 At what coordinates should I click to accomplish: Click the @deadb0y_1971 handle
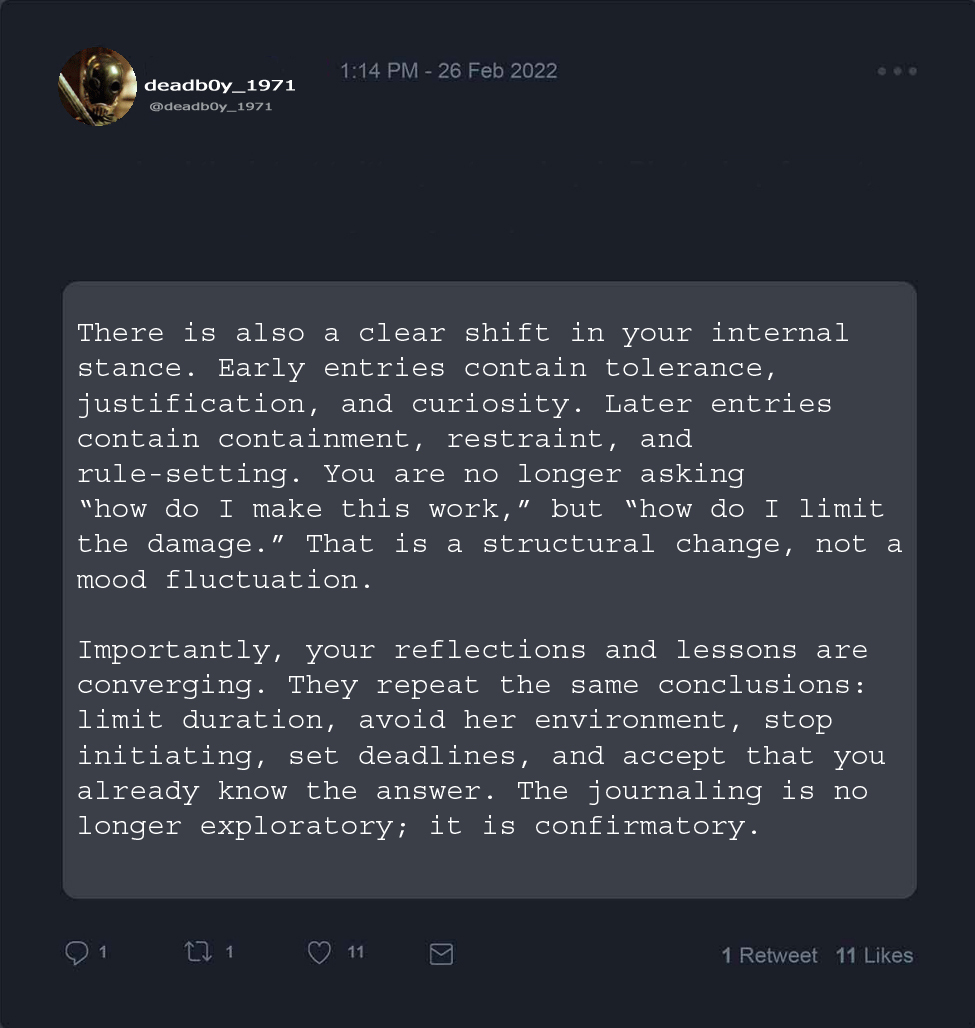210,106
